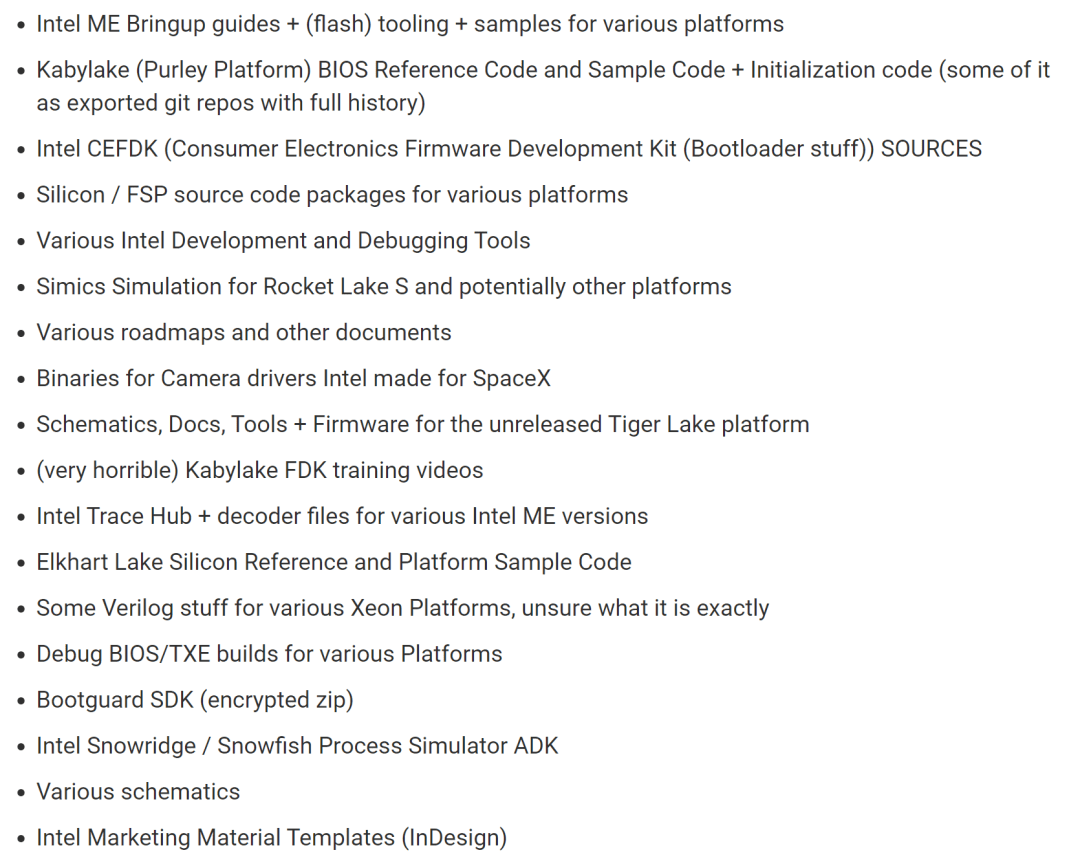Click Intel Snowridge / Snowfish Process Simulator ADK
This screenshot has height=859, width=1080.
297,746
